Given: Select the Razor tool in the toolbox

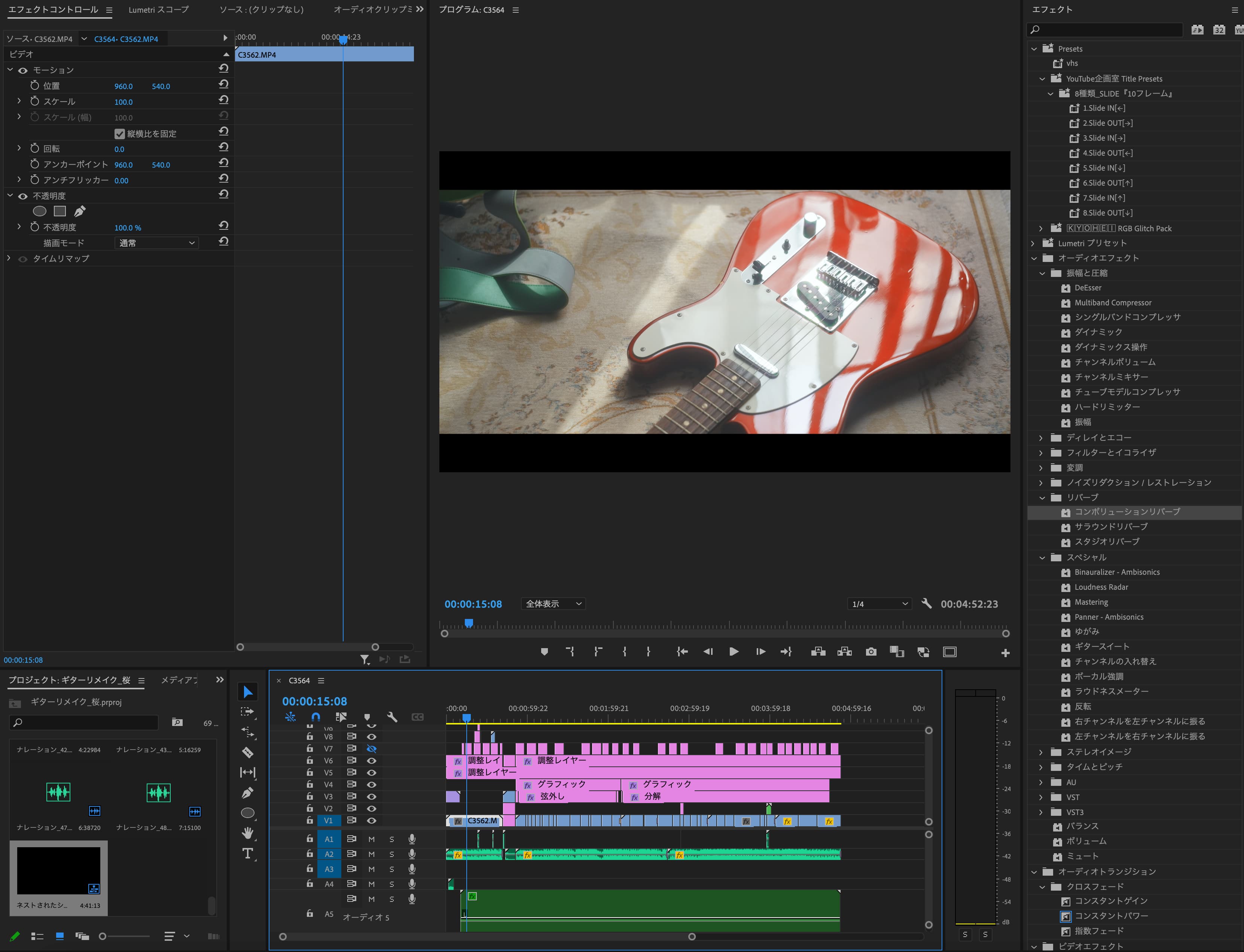Looking at the screenshot, I should point(248,753).
